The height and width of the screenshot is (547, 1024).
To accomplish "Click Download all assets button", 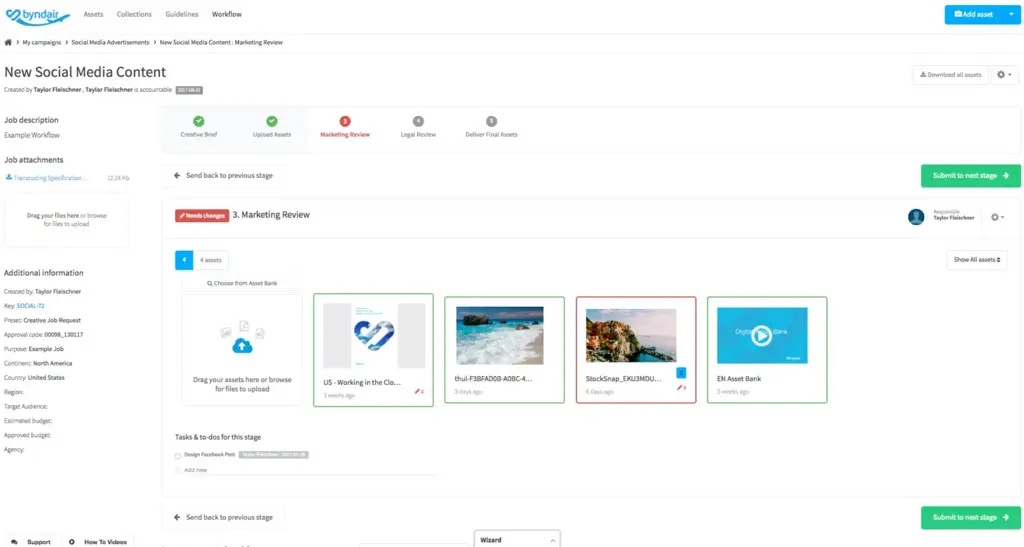I will (950, 75).
